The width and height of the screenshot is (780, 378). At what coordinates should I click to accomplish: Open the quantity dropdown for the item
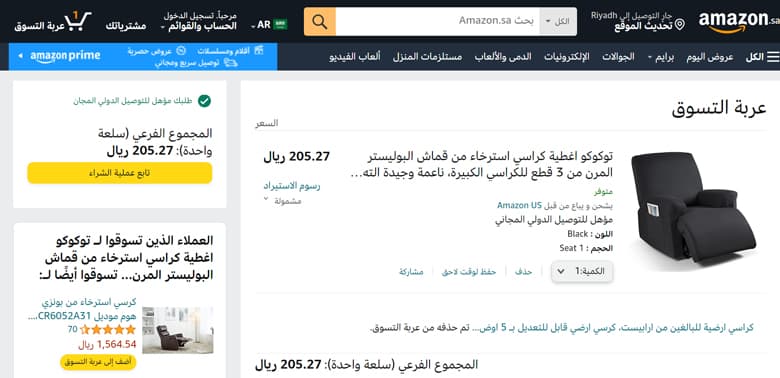click(582, 272)
